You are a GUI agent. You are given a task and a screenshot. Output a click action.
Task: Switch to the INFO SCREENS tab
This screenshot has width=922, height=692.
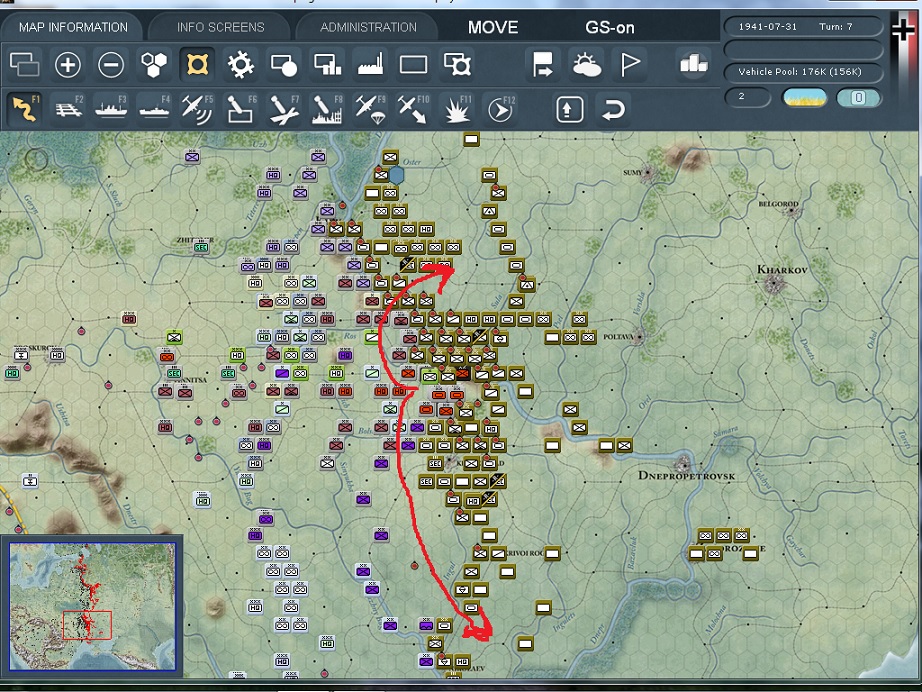coord(221,27)
